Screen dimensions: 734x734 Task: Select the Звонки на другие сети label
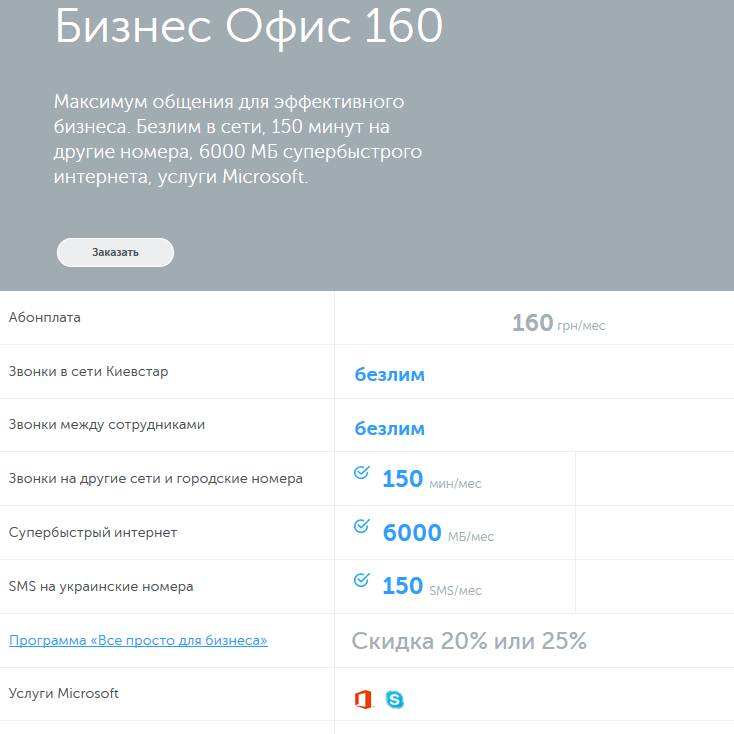click(x=155, y=479)
